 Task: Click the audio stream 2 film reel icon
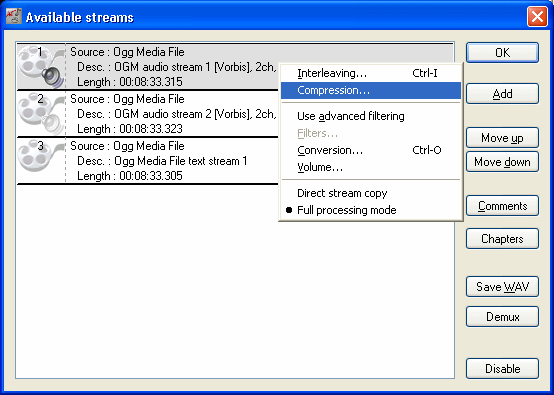coord(41,113)
